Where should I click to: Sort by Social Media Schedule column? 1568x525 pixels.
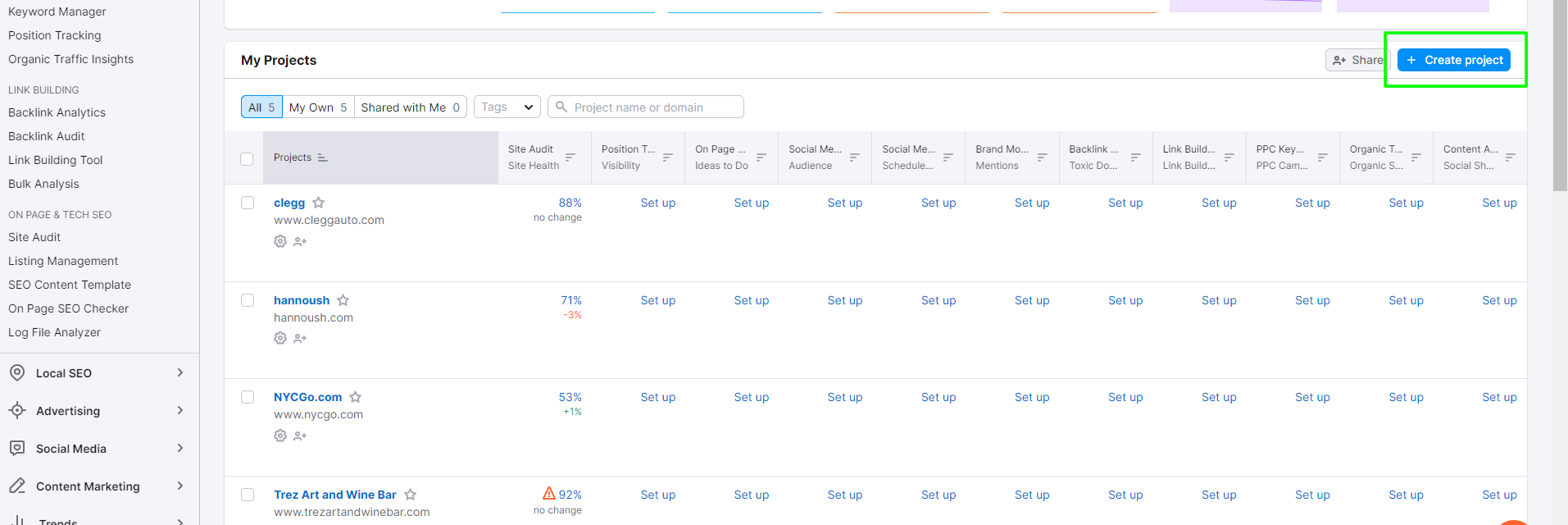tap(948, 157)
